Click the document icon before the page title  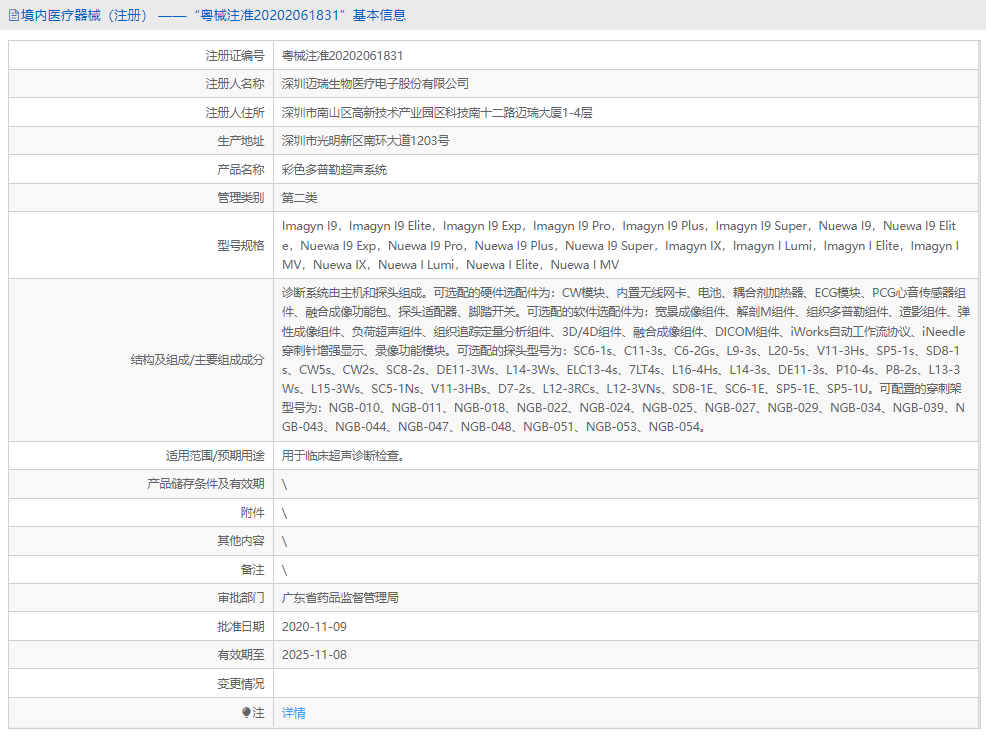tap(14, 15)
